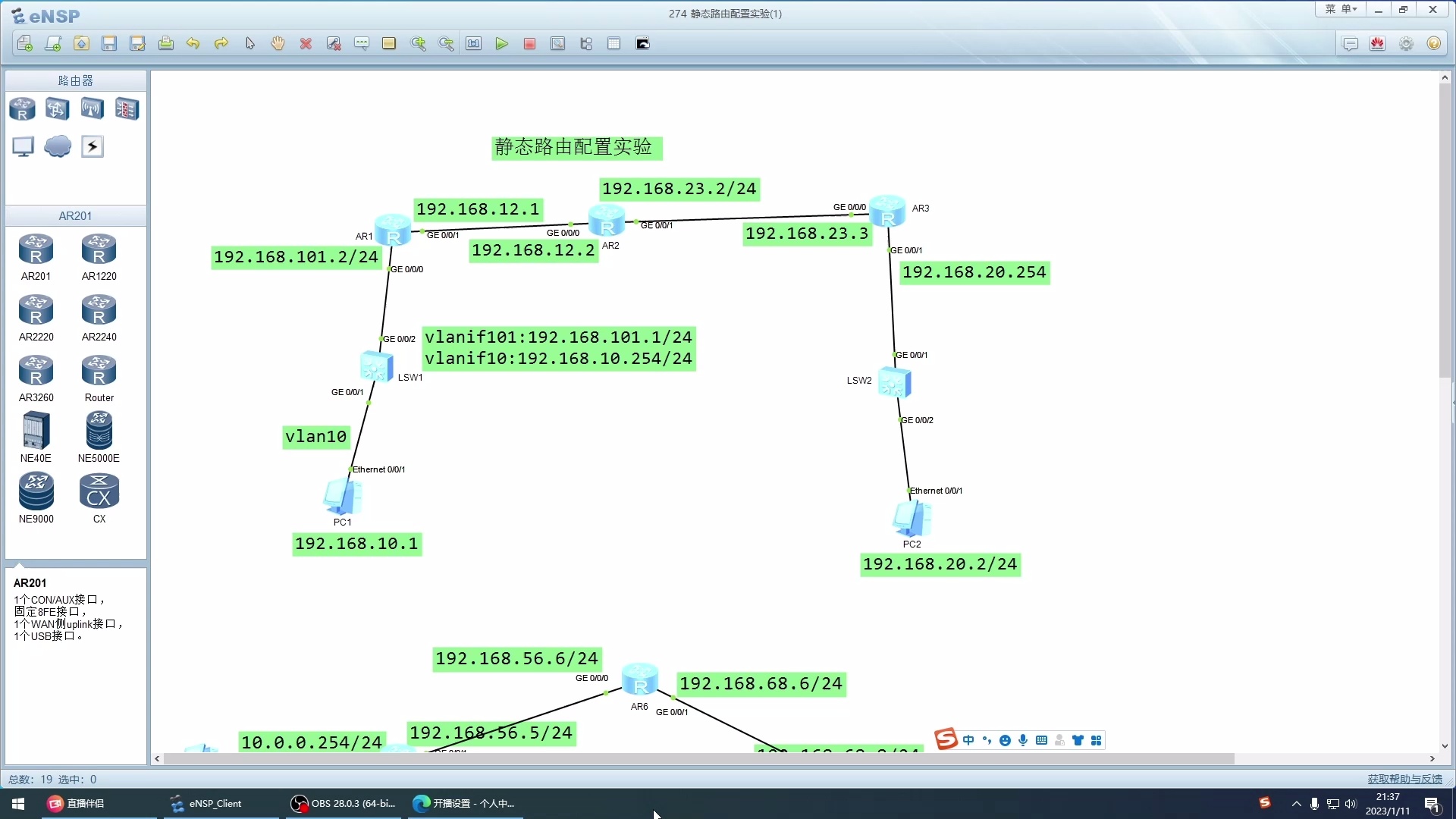
Task: Click the start devices green play button
Action: point(501,44)
